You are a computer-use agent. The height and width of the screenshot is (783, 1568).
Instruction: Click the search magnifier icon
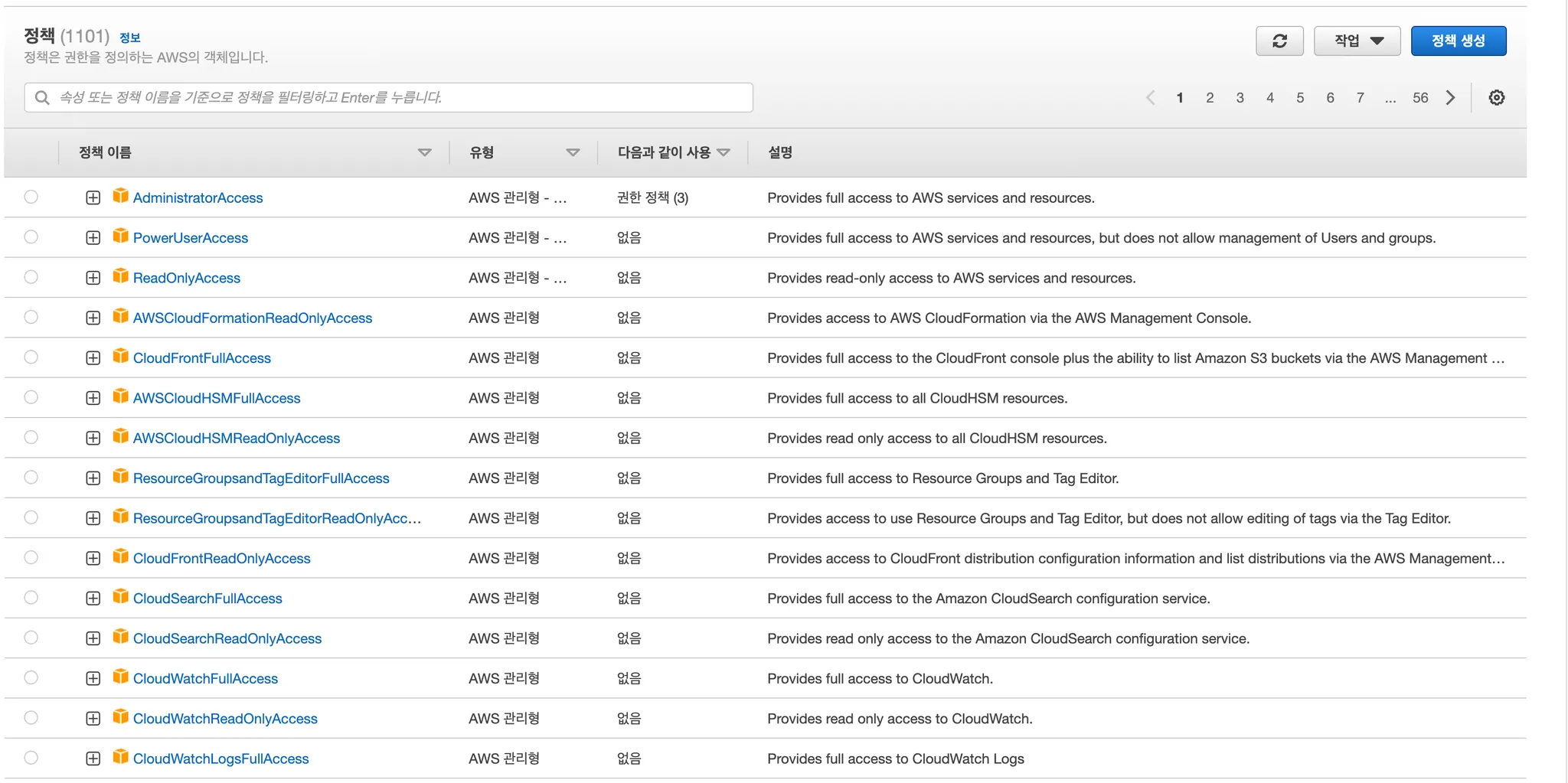43,98
